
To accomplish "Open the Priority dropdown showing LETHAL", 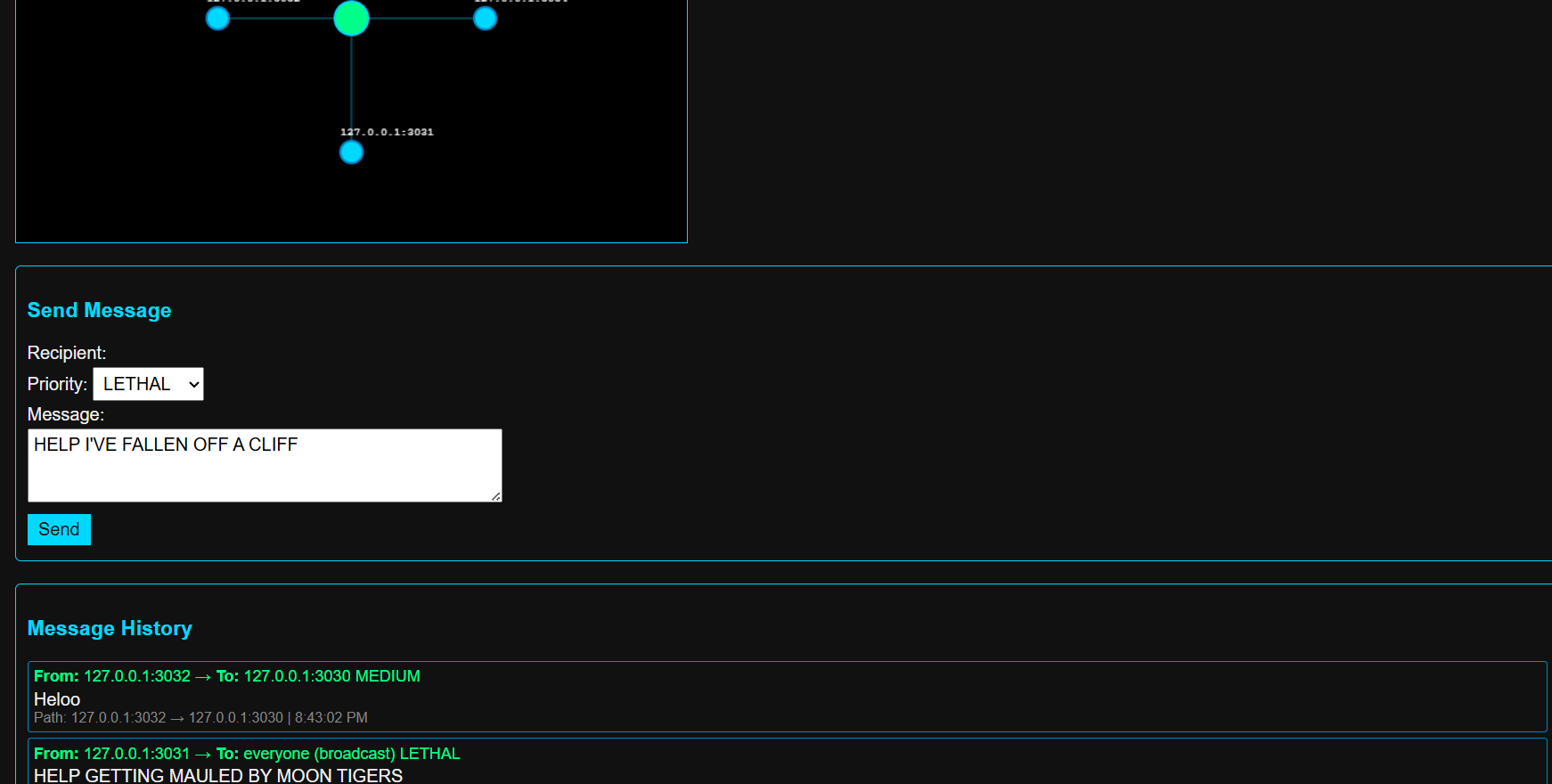I will [x=148, y=384].
